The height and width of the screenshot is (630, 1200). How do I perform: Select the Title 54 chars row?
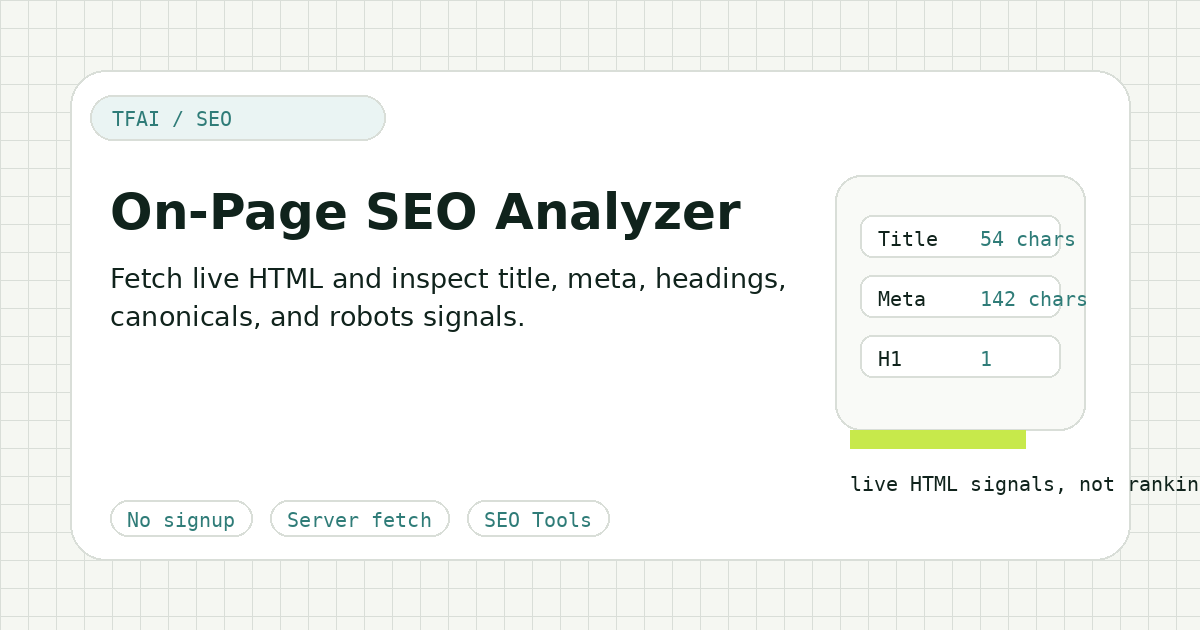pos(960,237)
